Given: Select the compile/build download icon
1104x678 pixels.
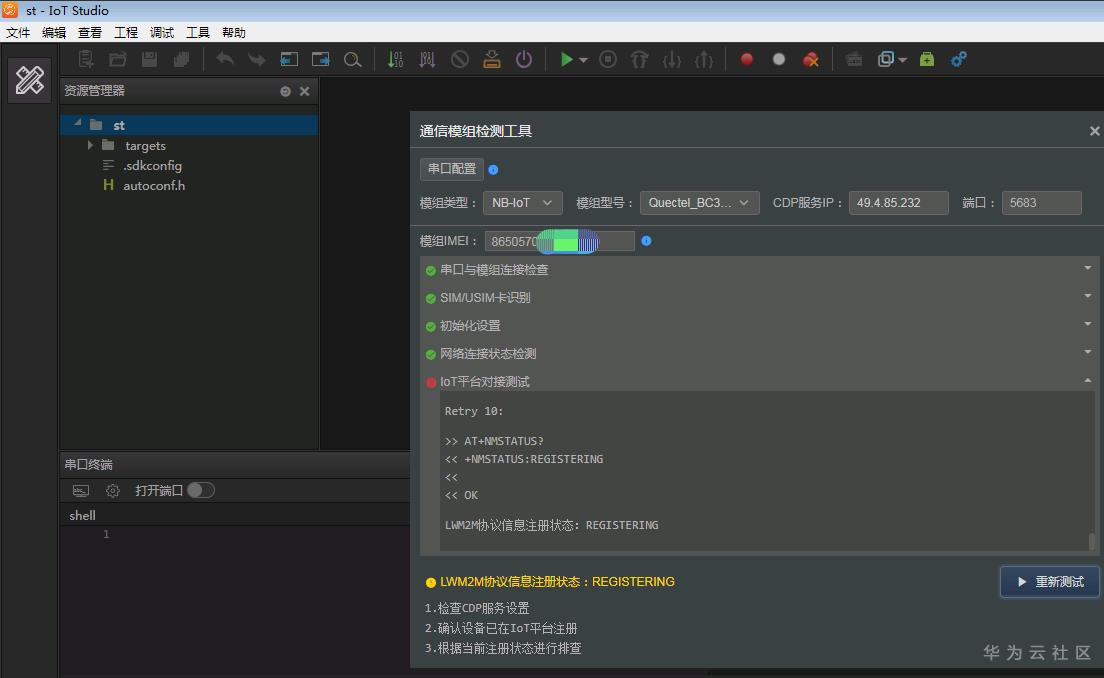Looking at the screenshot, I should [x=492, y=59].
